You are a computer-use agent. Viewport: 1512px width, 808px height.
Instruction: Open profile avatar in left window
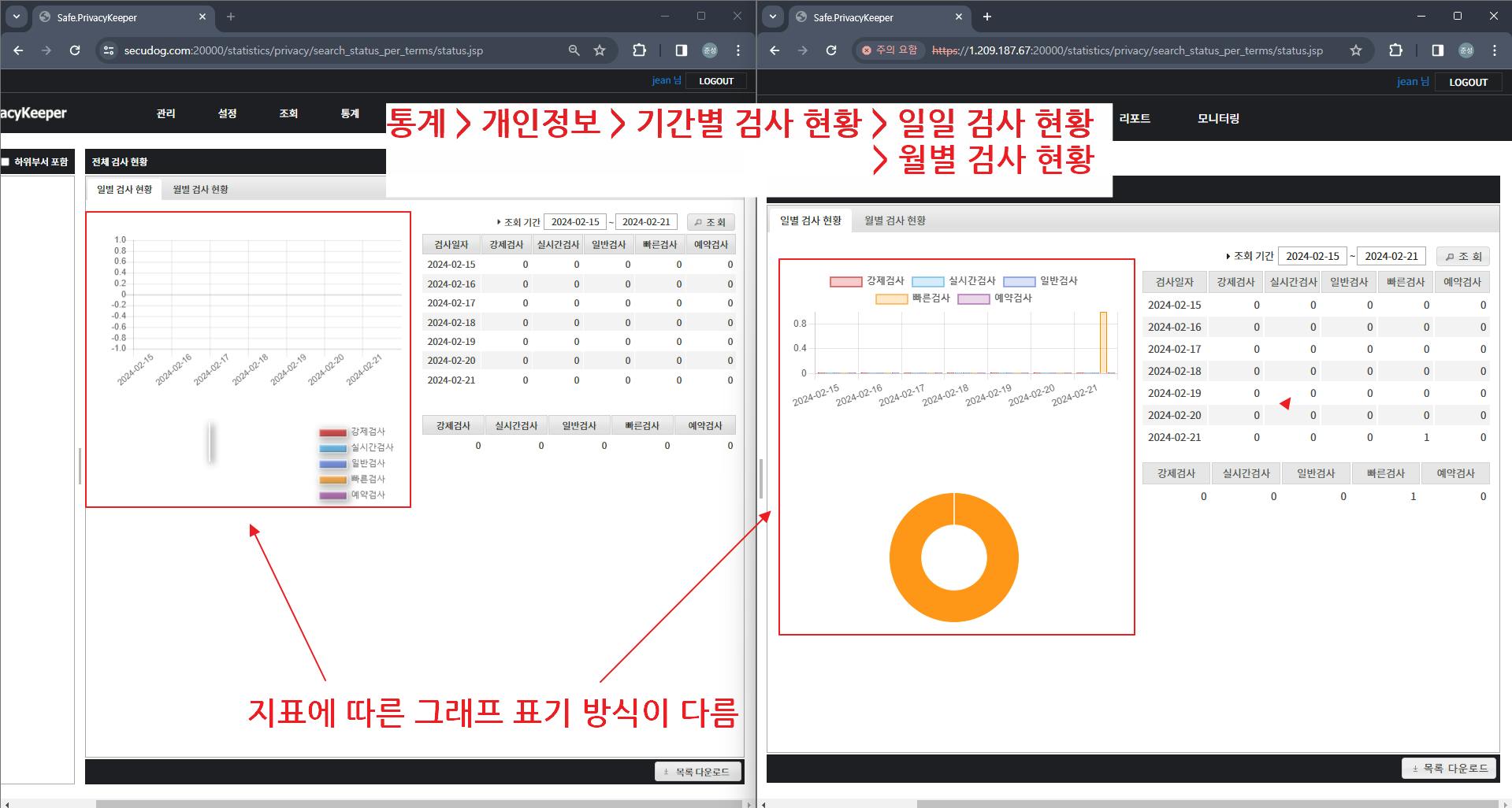[710, 50]
